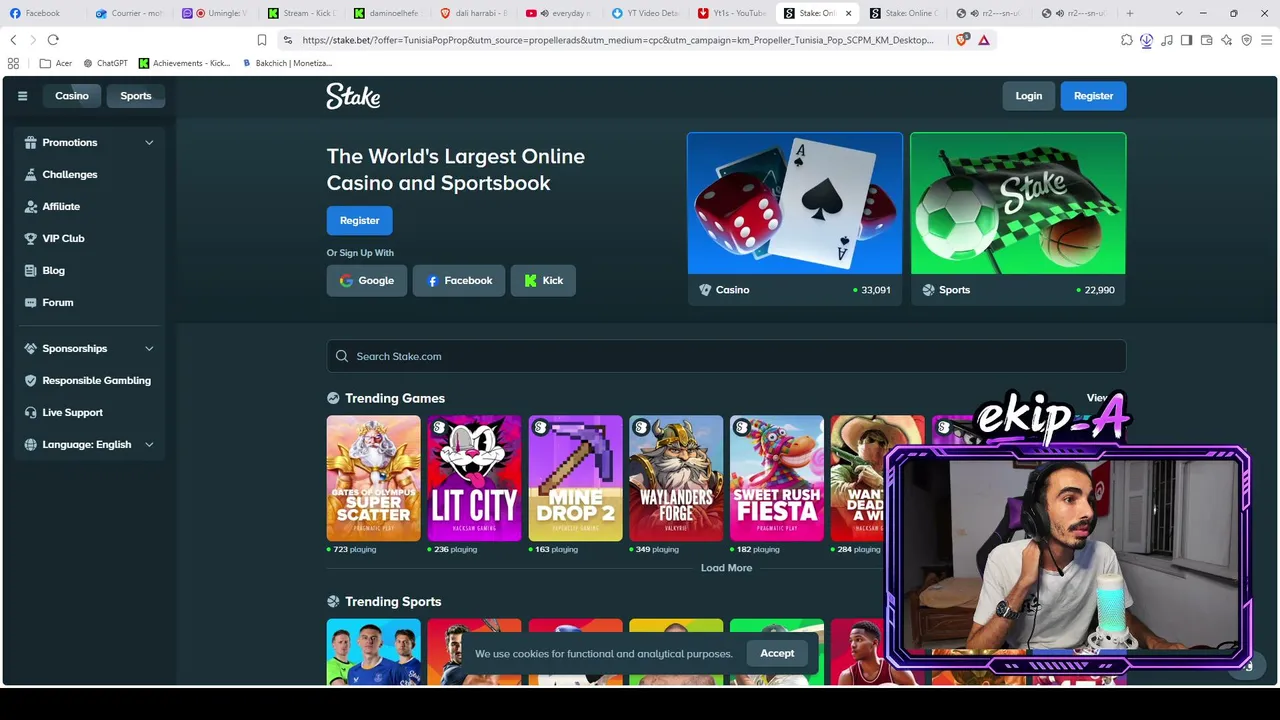This screenshot has height=720, width=1280.
Task: Click the Trending Games heading icon
Action: point(333,398)
